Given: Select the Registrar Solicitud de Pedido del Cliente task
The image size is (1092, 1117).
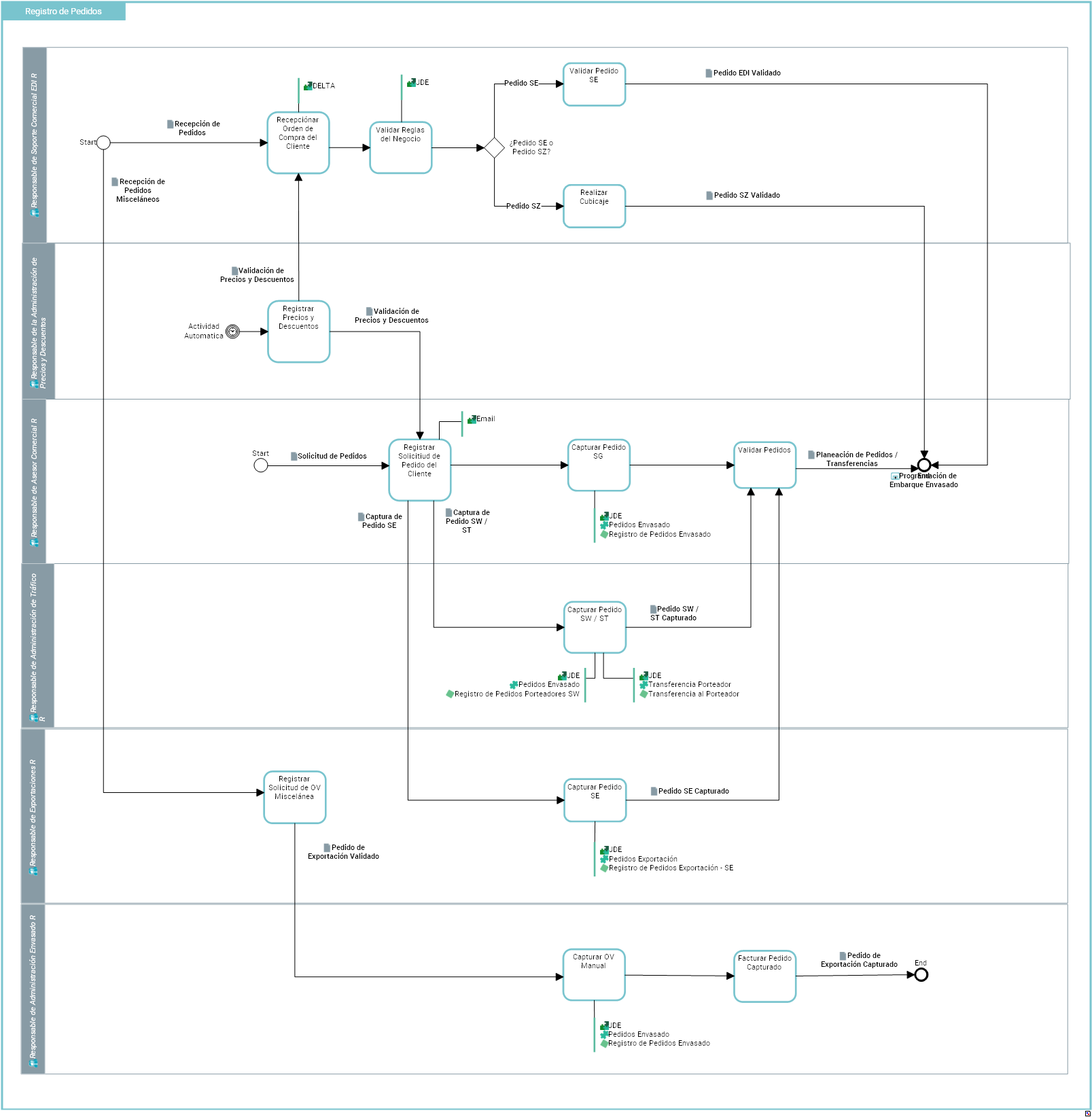Looking at the screenshot, I should [x=420, y=470].
